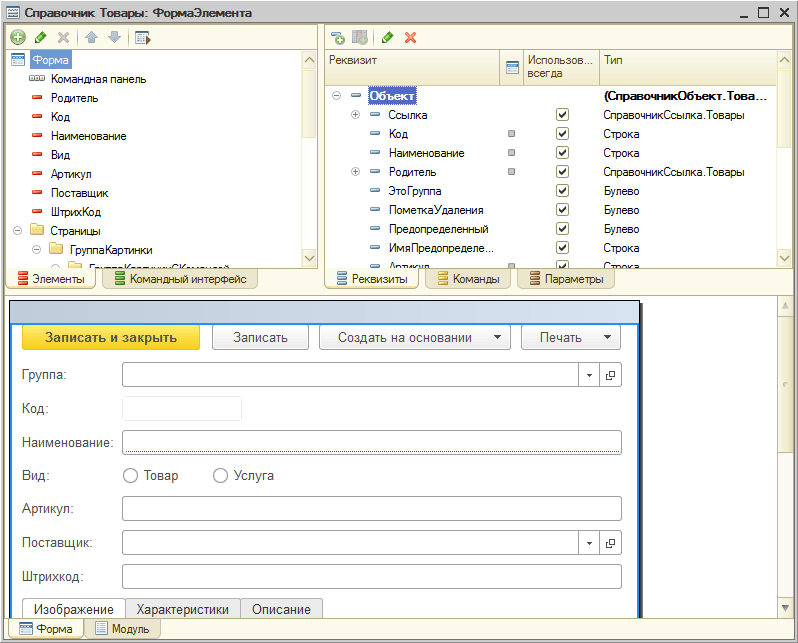This screenshot has width=798, height=643.
Task: Click the add attribute icon in requisites toolbar
Action: point(337,37)
